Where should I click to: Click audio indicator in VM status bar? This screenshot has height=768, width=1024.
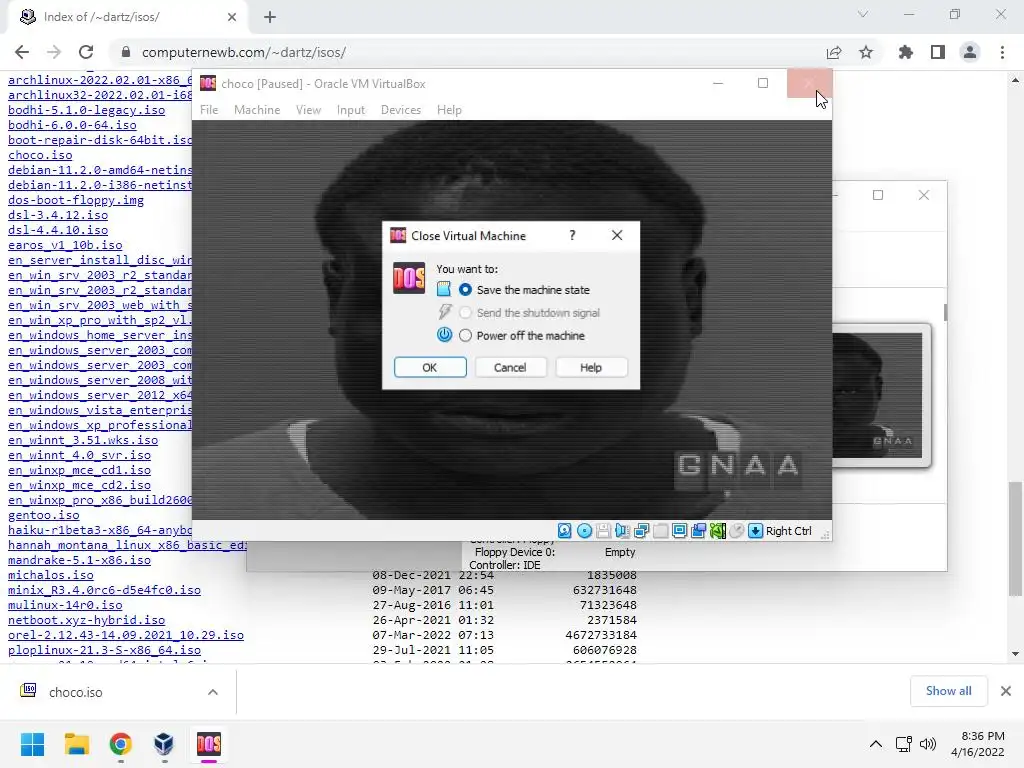622,531
